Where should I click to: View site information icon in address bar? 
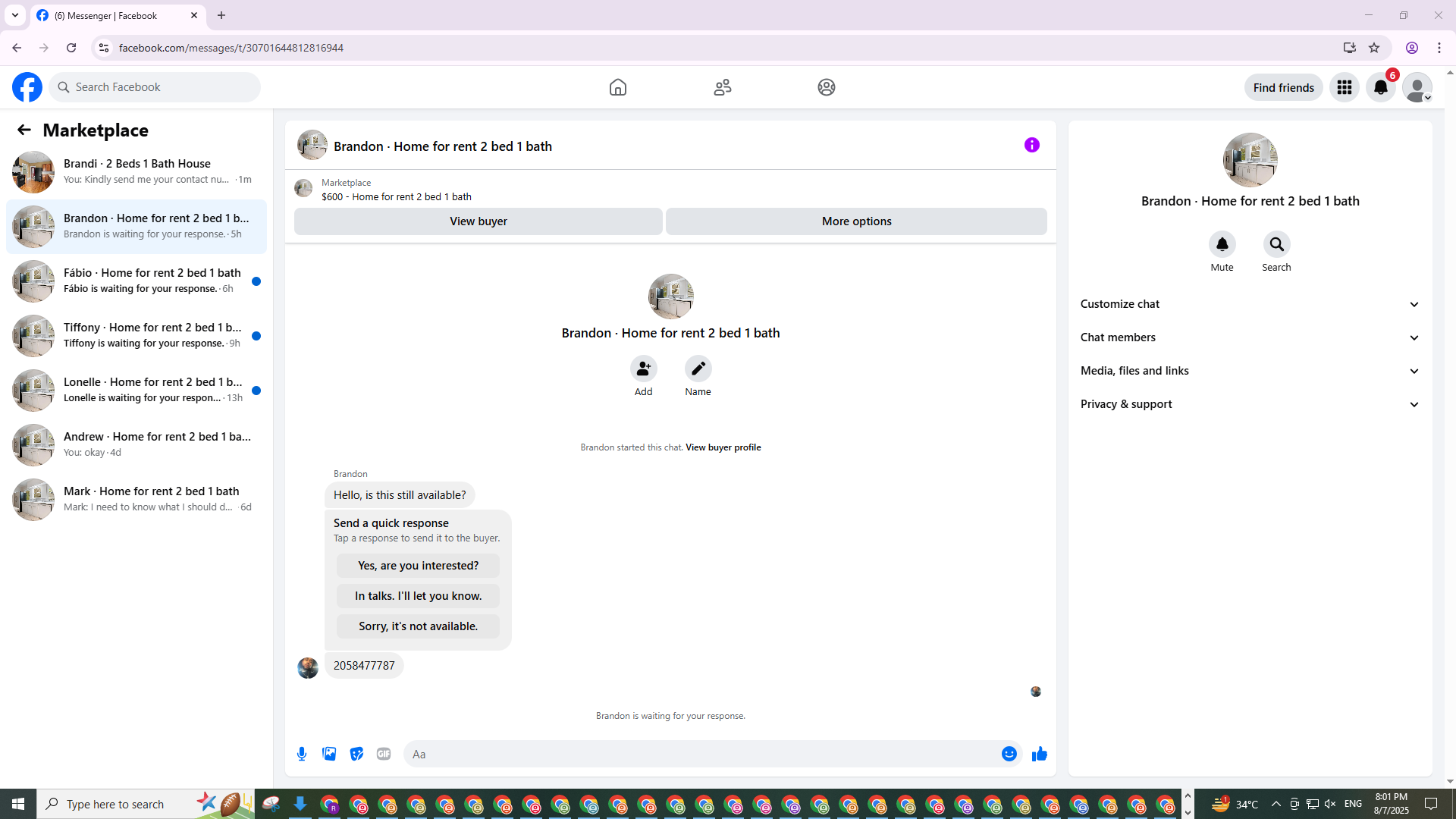tap(104, 48)
